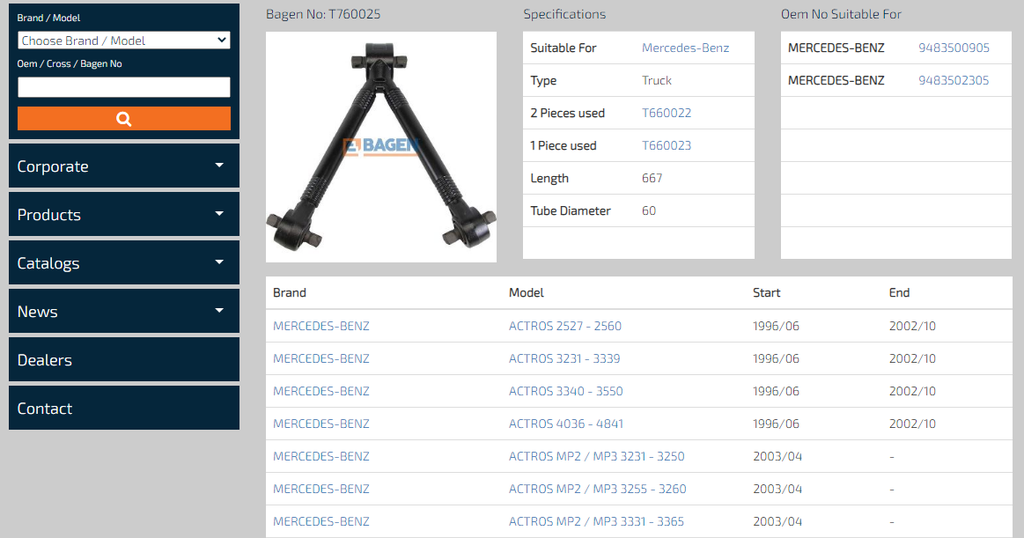
Task: Click MERCEDES-BENZ brand in ACTROS 4036 row
Action: tap(321, 424)
